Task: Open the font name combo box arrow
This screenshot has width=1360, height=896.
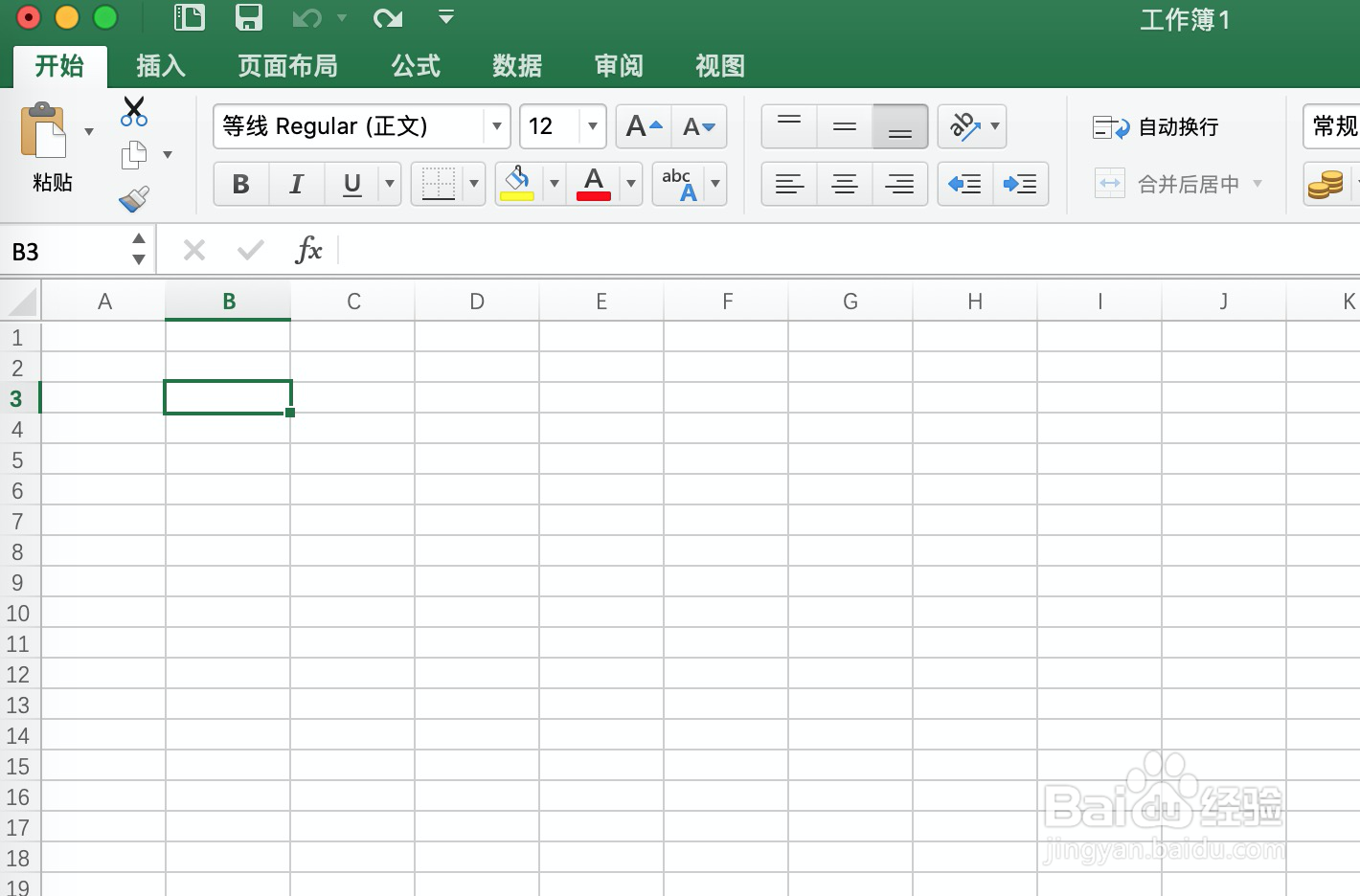Action: pyautogui.click(x=497, y=126)
